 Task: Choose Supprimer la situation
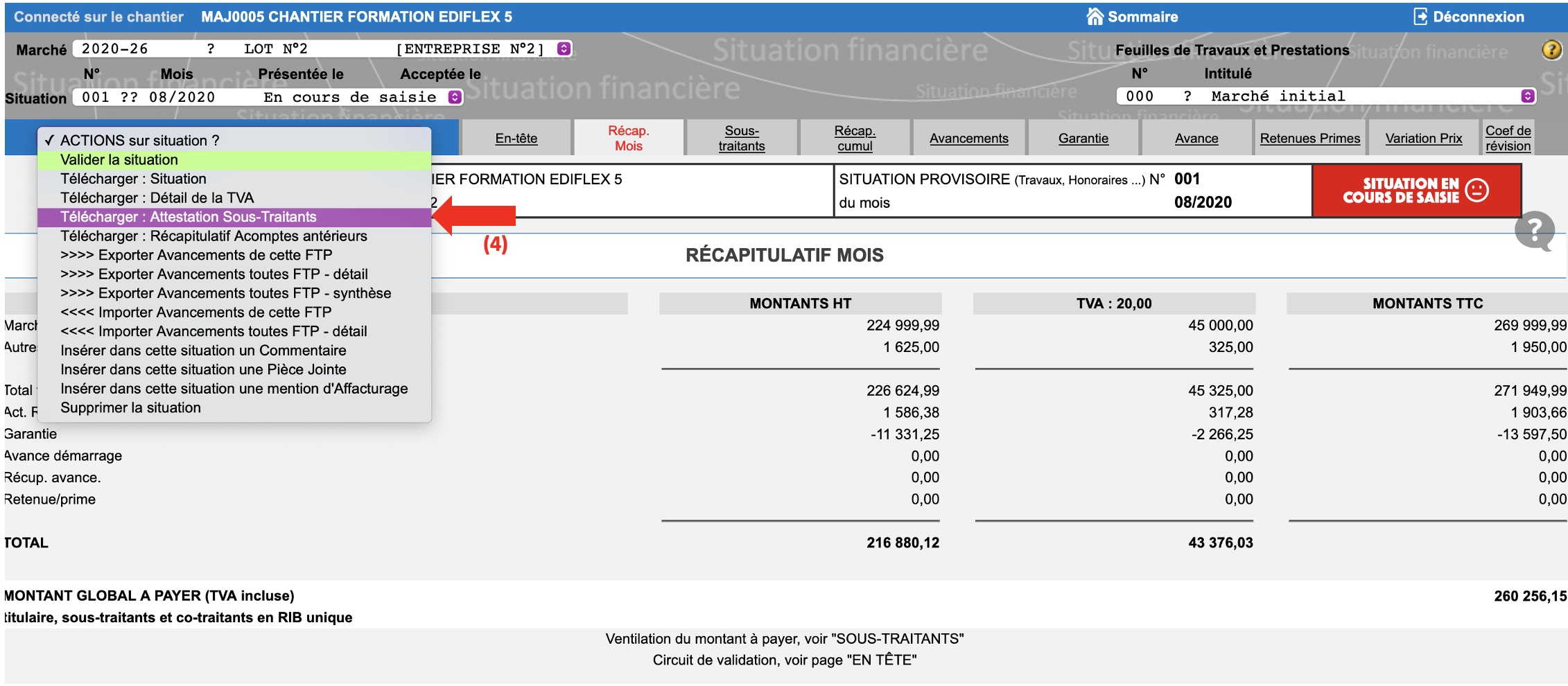tap(130, 408)
